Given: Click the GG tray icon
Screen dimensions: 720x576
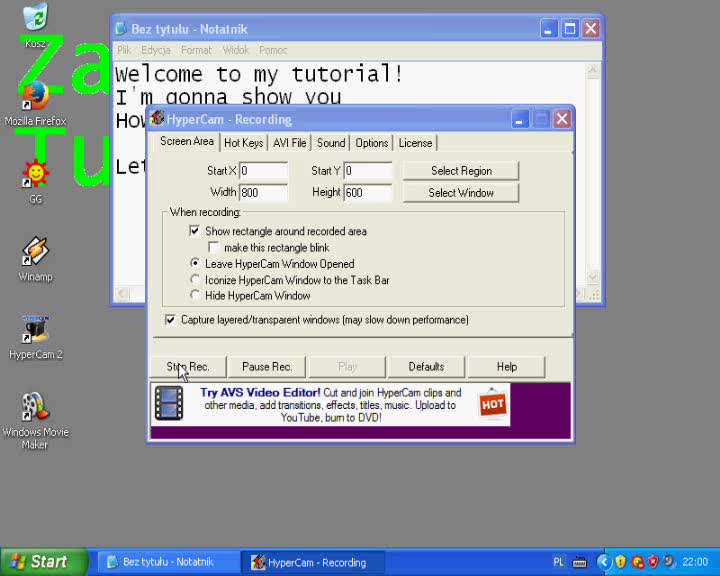Looking at the screenshot, I should point(637,561).
